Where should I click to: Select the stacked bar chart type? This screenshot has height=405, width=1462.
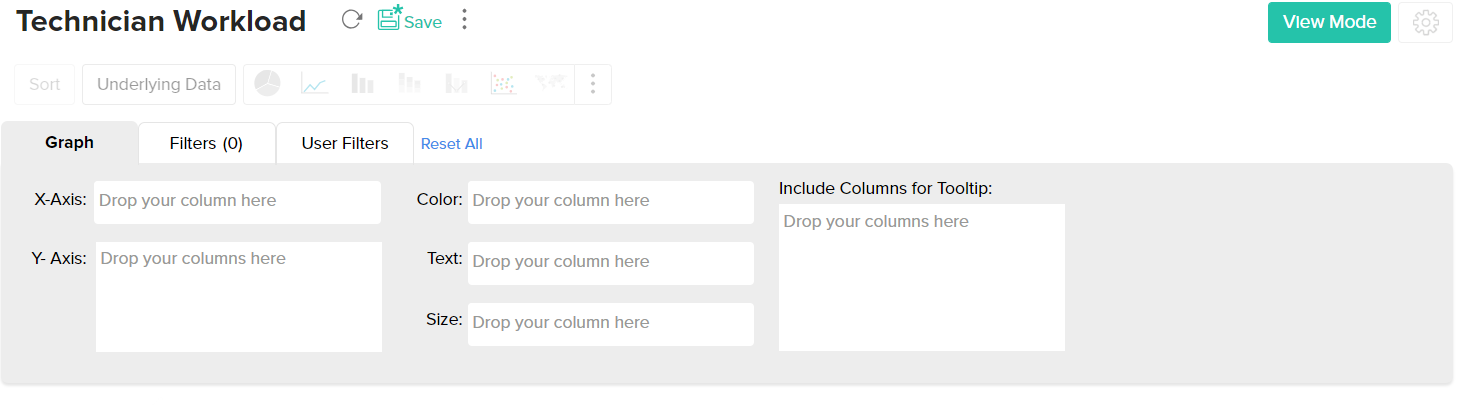[409, 84]
